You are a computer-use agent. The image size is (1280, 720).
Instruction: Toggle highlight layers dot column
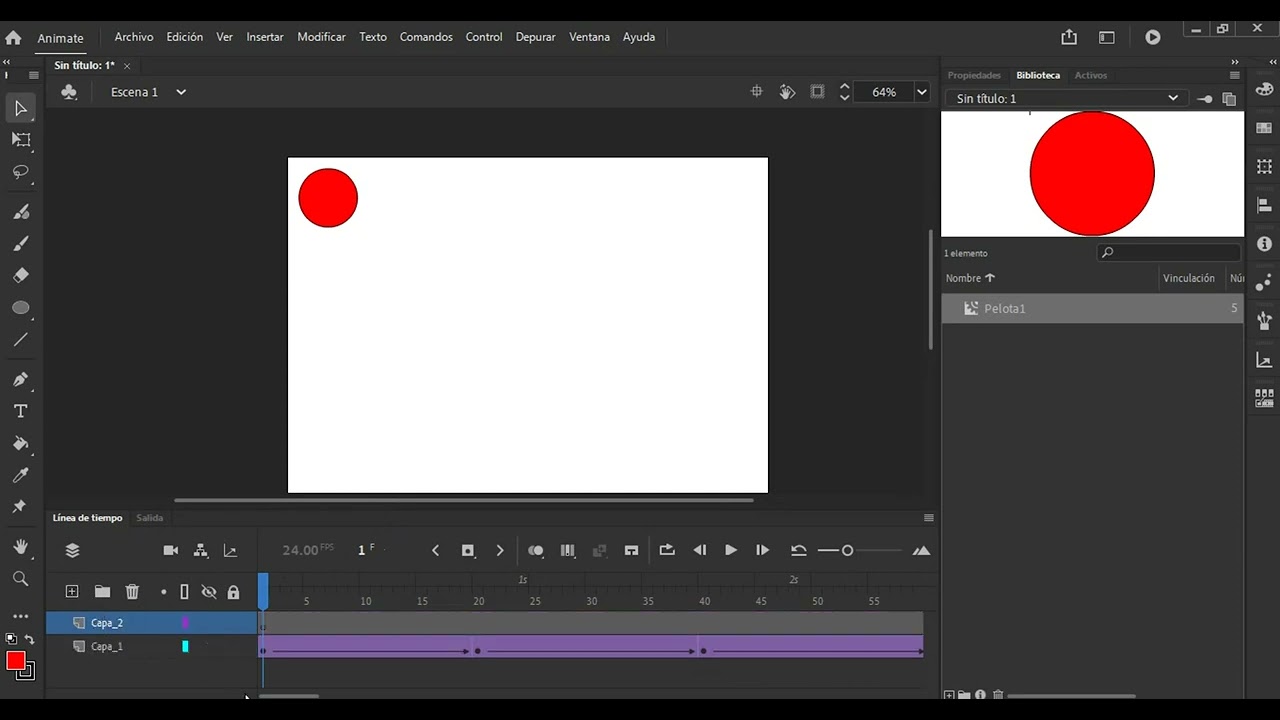pos(164,592)
